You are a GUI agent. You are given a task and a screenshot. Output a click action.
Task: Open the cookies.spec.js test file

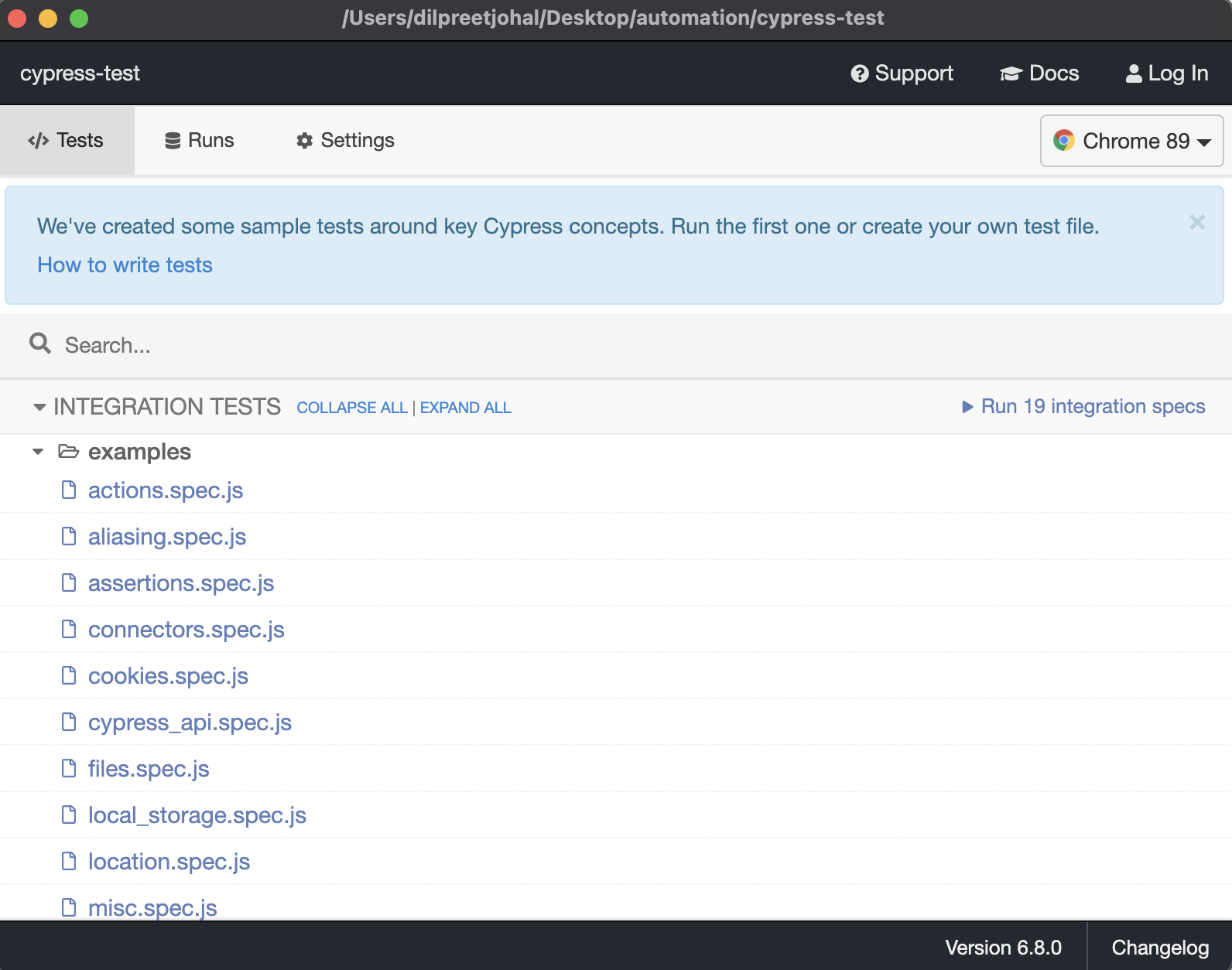coord(168,676)
